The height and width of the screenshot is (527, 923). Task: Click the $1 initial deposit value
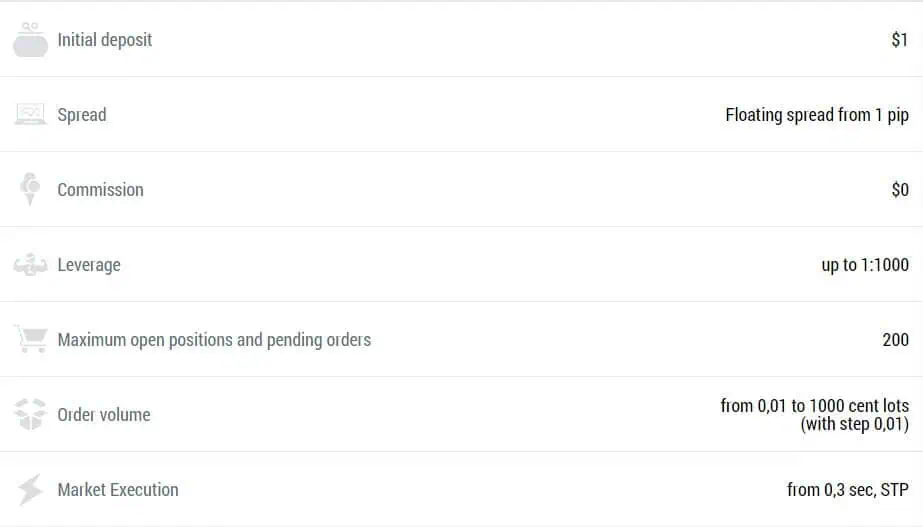click(x=899, y=39)
